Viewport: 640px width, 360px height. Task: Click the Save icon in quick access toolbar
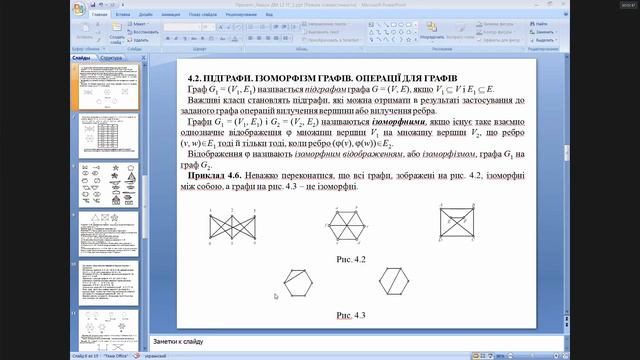93,5
